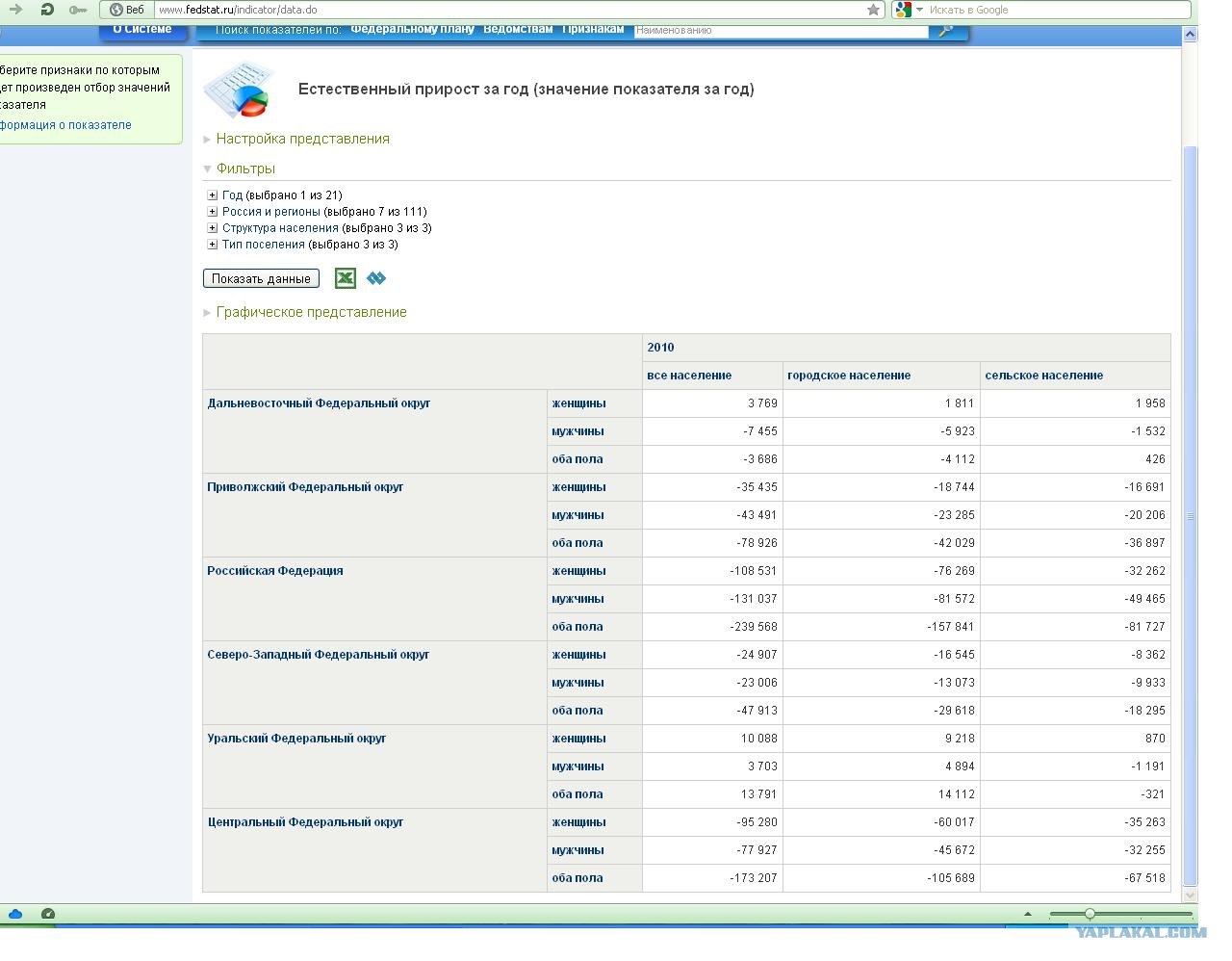The height and width of the screenshot is (961, 1232).
Task: Reload the page with the browser refresh icon
Action: pyautogui.click(x=47, y=10)
